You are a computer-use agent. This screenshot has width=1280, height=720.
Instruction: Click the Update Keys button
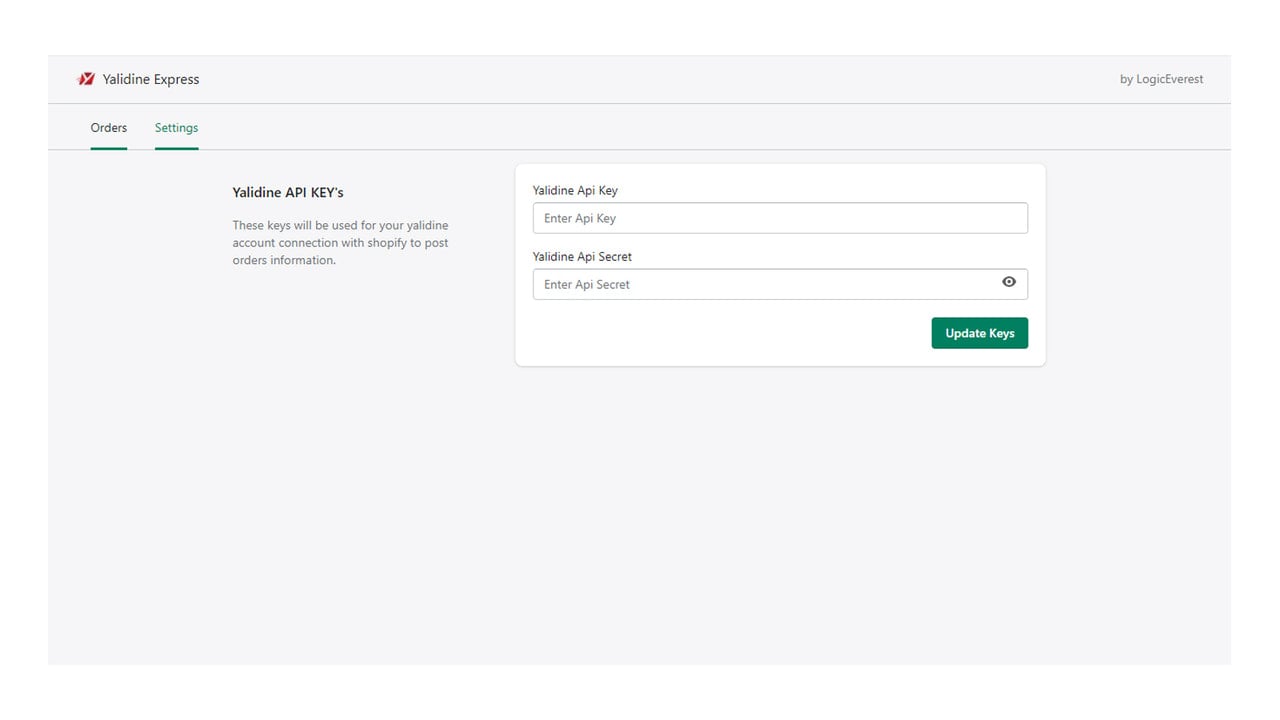click(980, 333)
